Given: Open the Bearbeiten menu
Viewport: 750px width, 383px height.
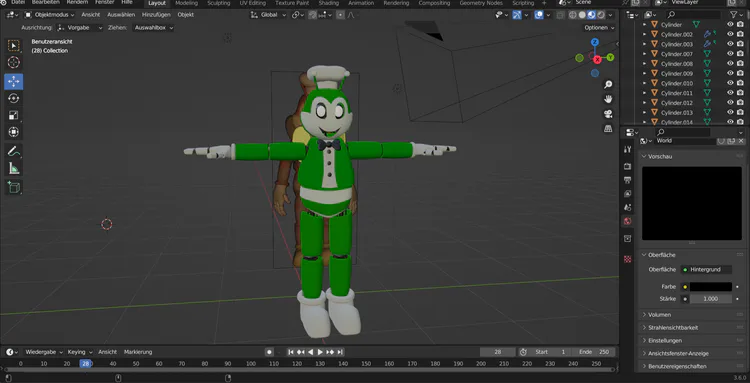Looking at the screenshot, I should tap(45, 2).
